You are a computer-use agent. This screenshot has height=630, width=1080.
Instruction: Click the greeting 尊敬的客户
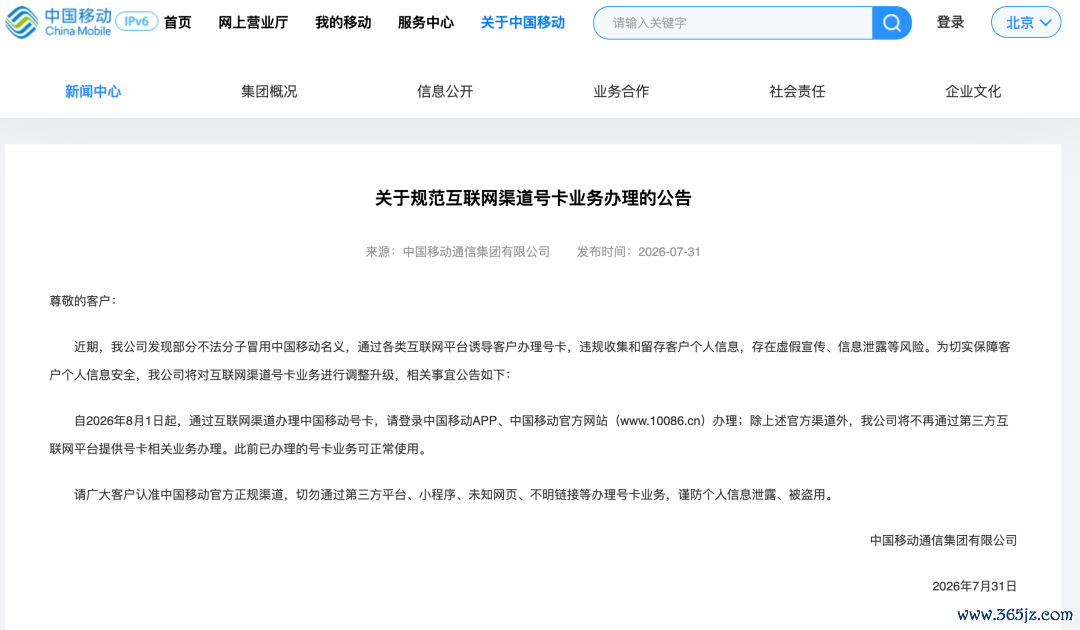(x=80, y=301)
